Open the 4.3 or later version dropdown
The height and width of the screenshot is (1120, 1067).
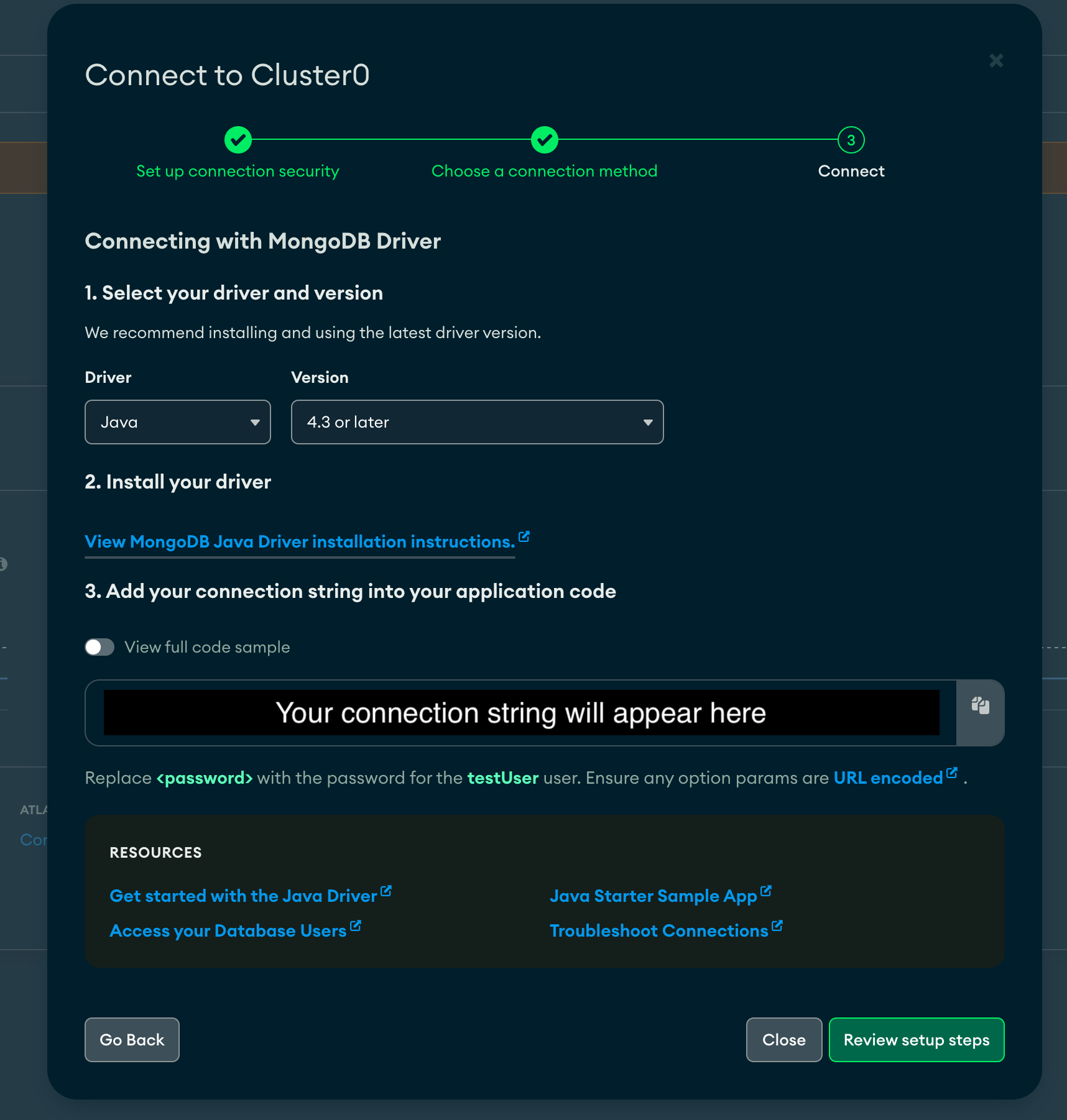point(478,422)
